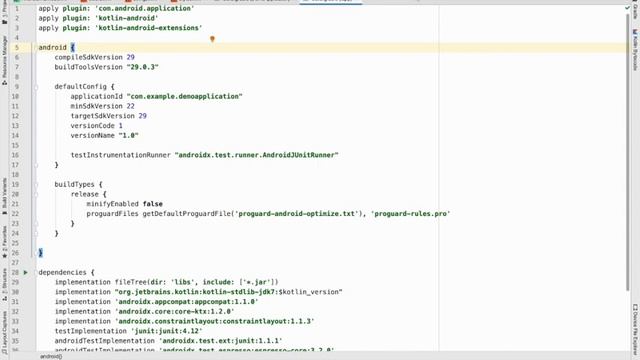Collapse the dependencies block fold marker
This screenshot has height=360, width=640.
(x=36, y=272)
